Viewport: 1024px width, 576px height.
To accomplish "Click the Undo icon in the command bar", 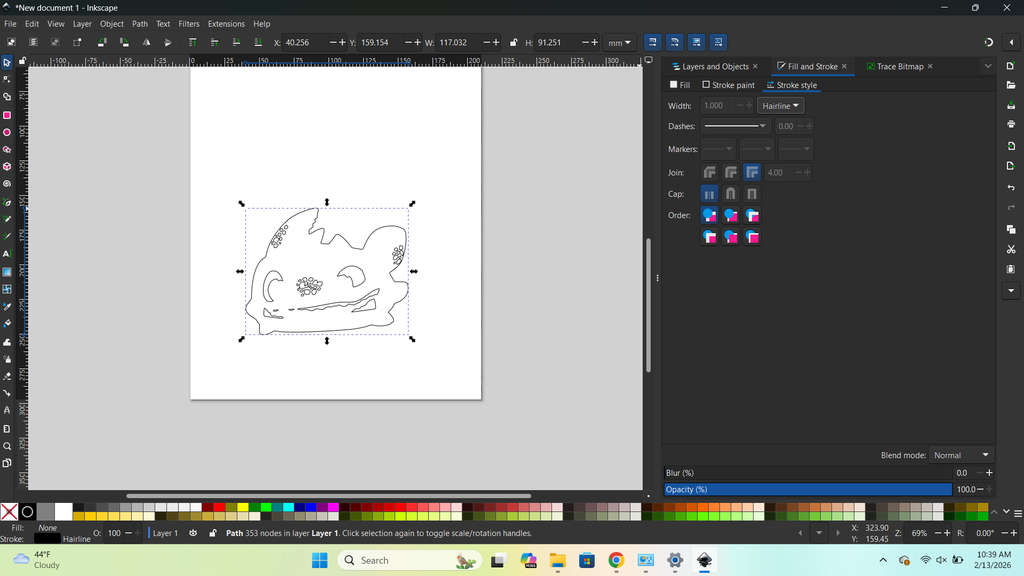I will [1011, 188].
